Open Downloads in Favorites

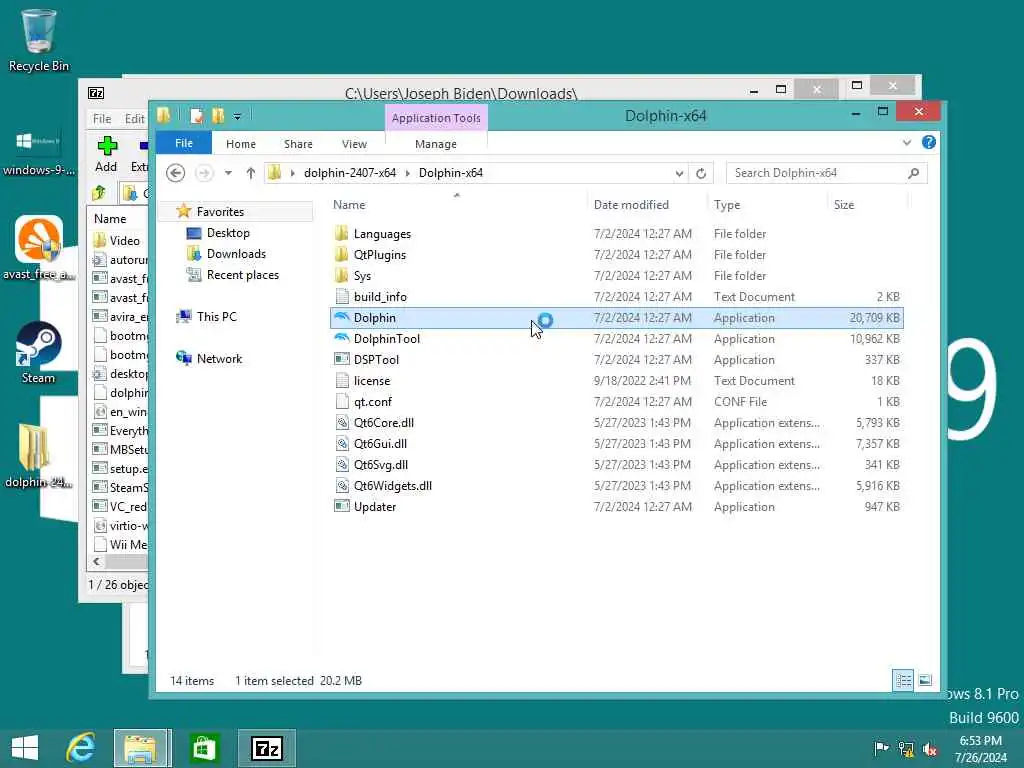pyautogui.click(x=236, y=254)
